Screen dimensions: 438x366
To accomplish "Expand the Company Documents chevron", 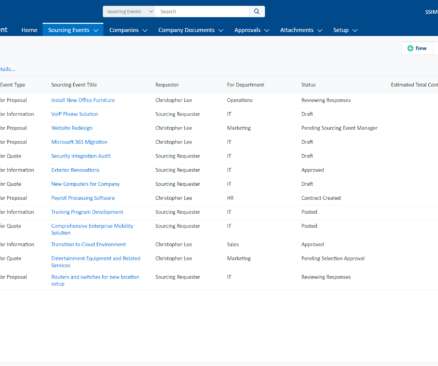I will pyautogui.click(x=221, y=30).
